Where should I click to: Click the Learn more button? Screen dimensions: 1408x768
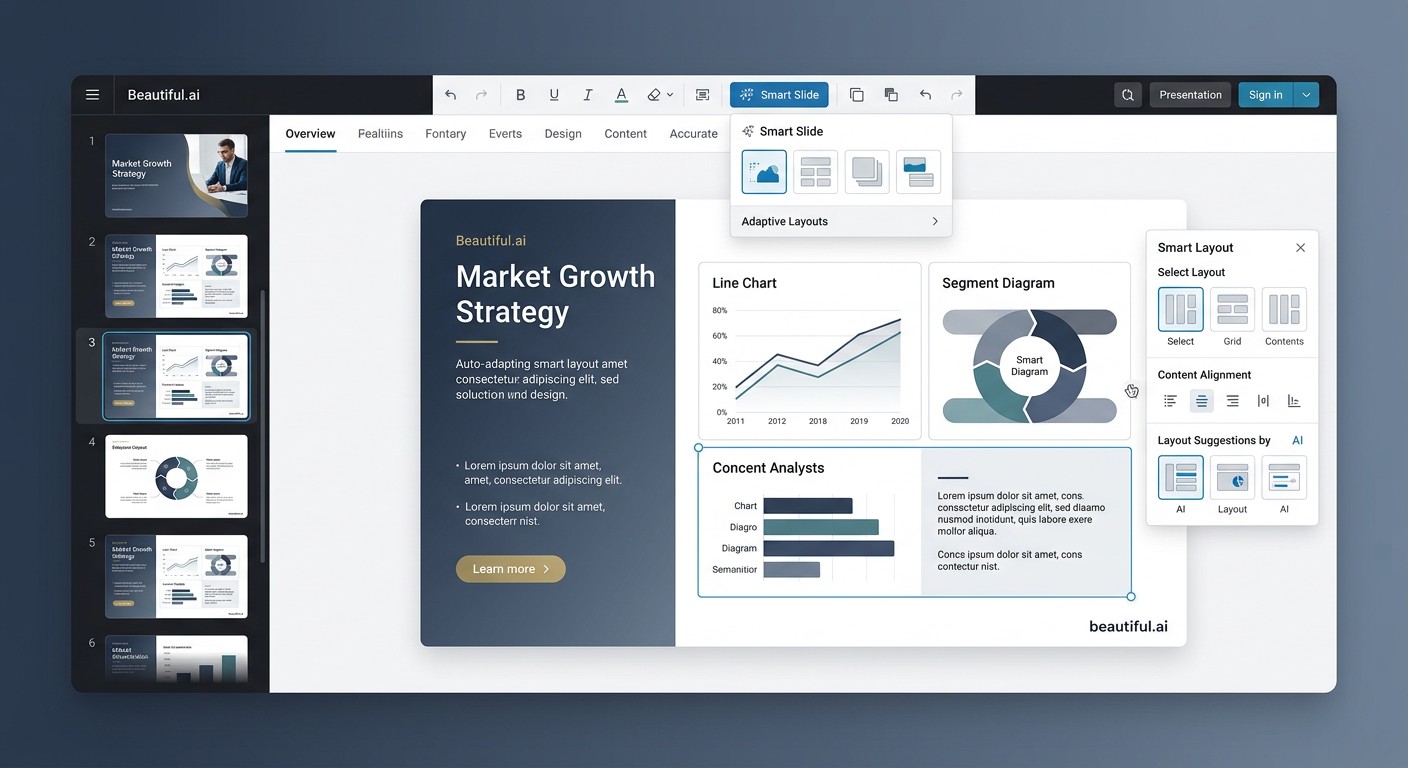511,569
